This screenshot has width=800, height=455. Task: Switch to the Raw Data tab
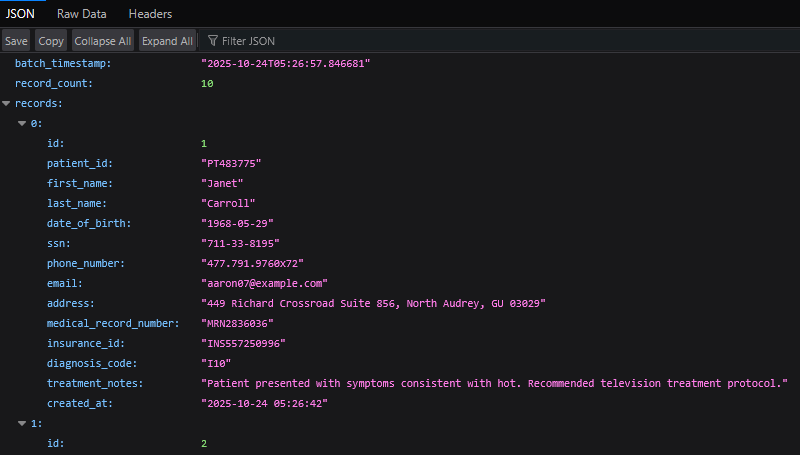click(82, 14)
